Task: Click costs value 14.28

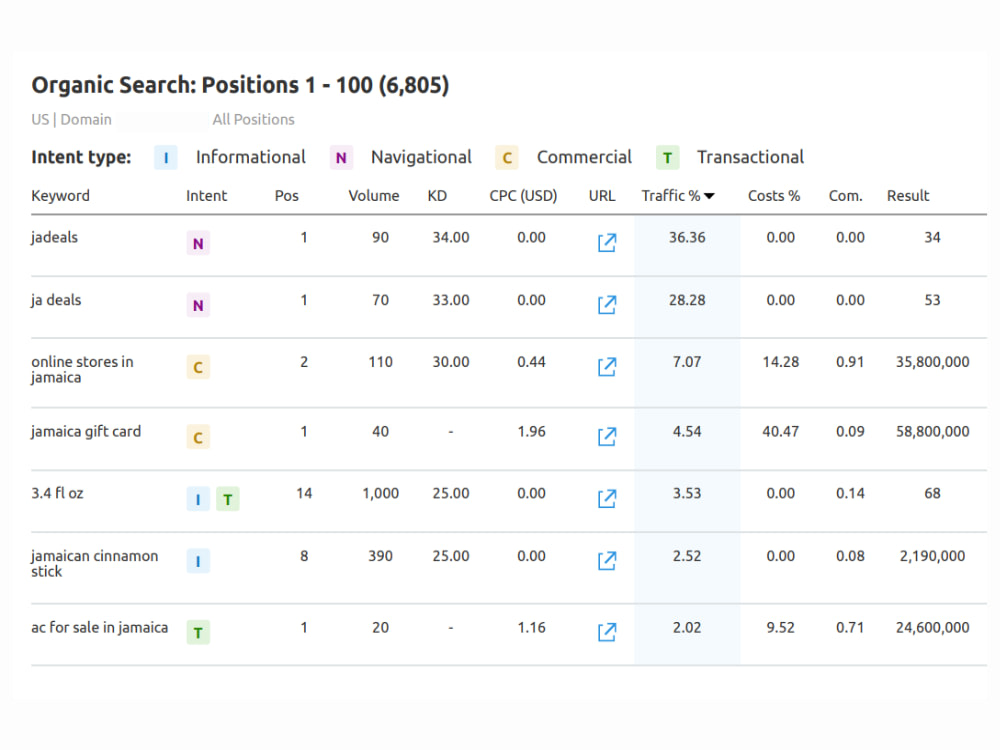Action: click(x=781, y=362)
